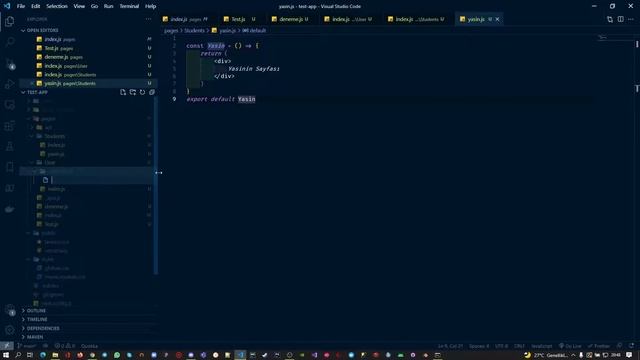The width and height of the screenshot is (640, 360).
Task: Open the Windows Start button
Action: [x=6, y=355]
